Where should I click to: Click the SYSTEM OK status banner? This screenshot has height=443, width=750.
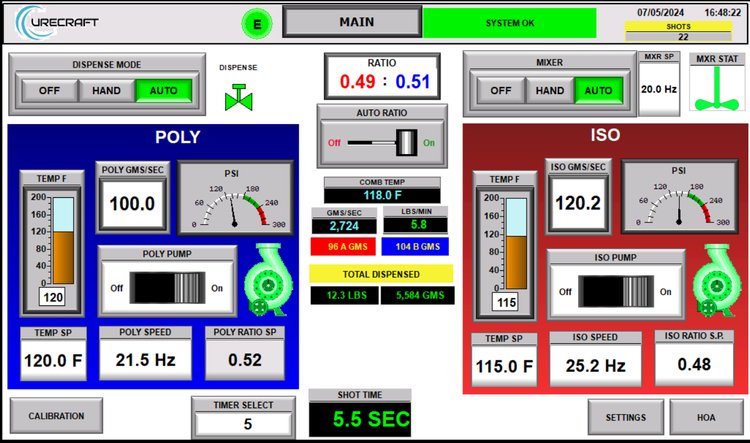click(x=510, y=23)
